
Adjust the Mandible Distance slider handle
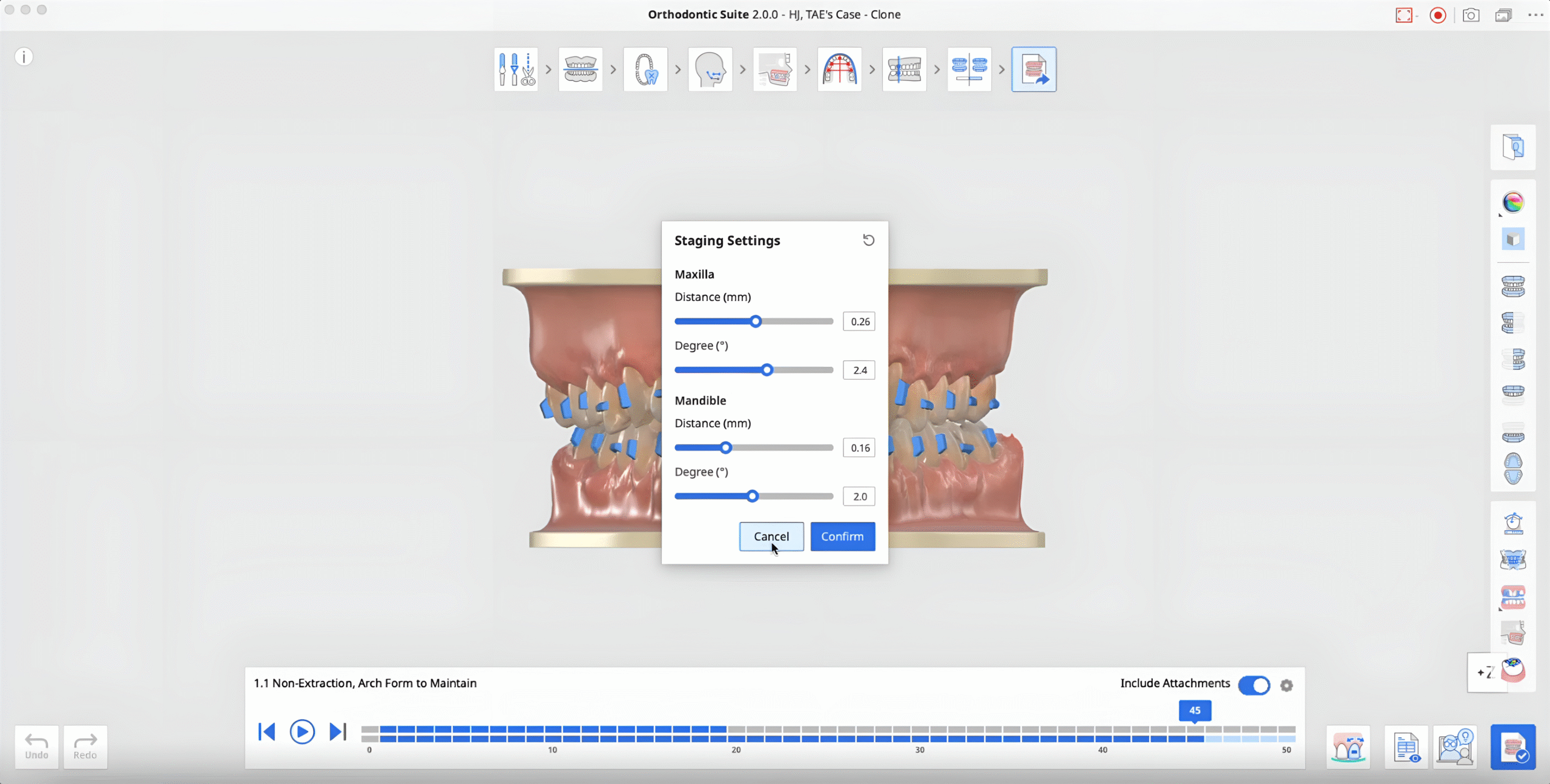[x=726, y=448]
